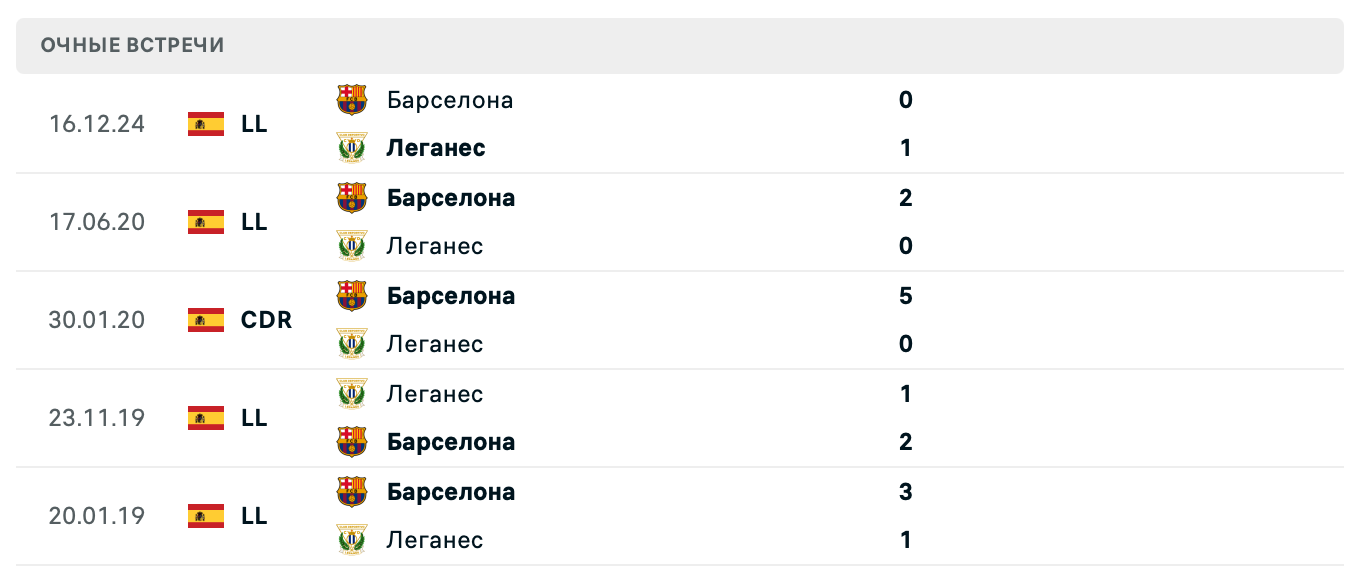The image size is (1358, 582).
Task: Open the Барселона team name in the top match
Action: click(450, 99)
